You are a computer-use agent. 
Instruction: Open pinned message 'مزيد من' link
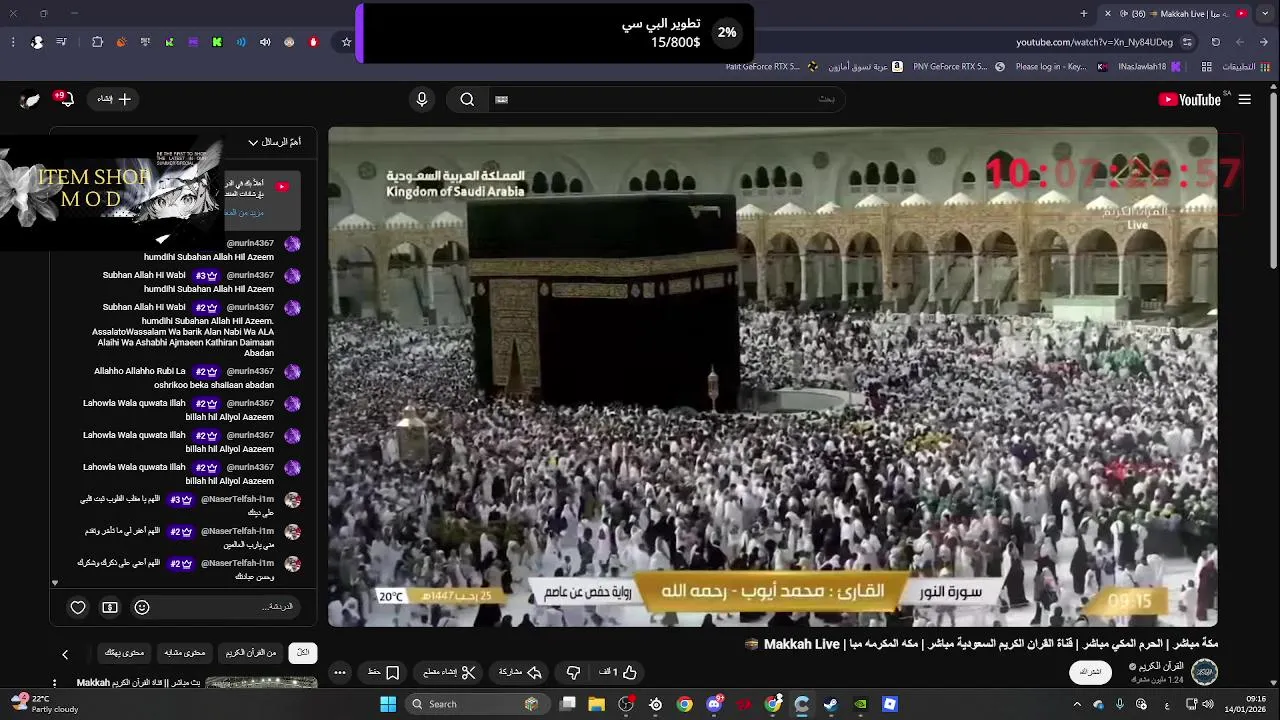244,212
